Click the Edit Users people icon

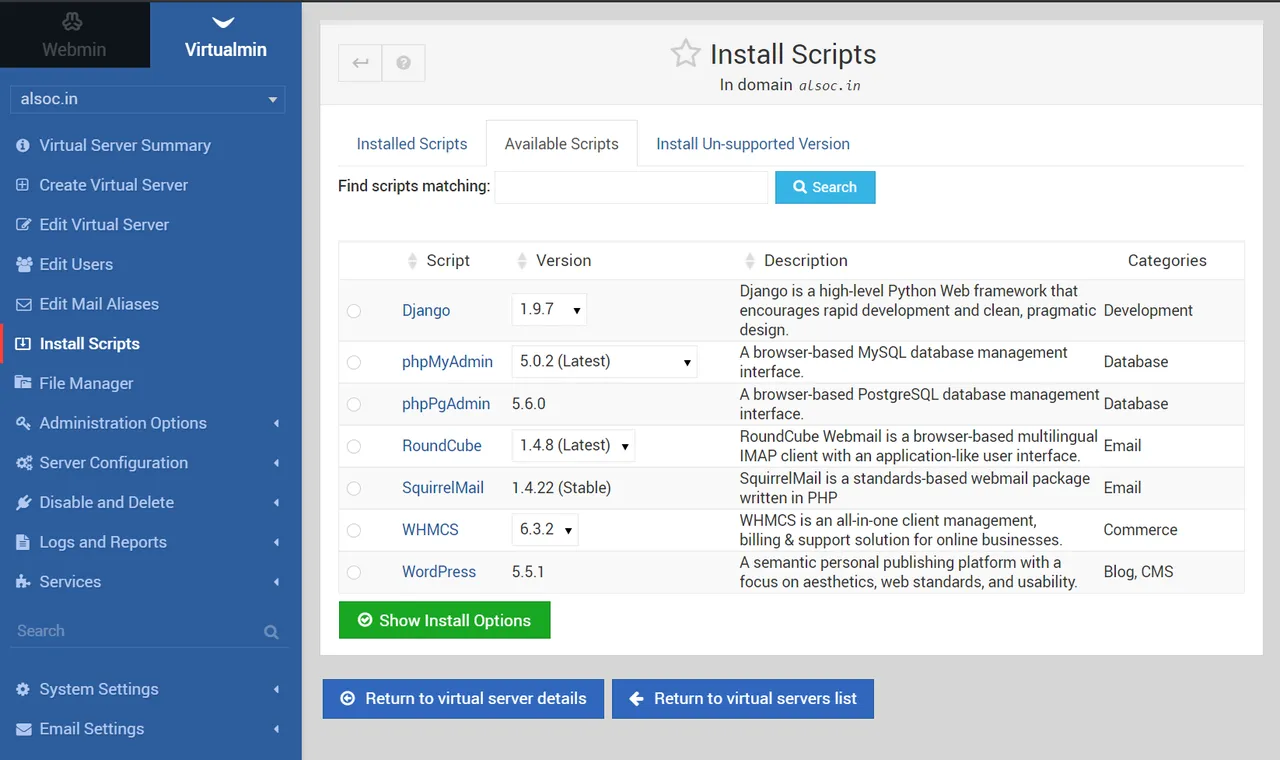point(23,264)
